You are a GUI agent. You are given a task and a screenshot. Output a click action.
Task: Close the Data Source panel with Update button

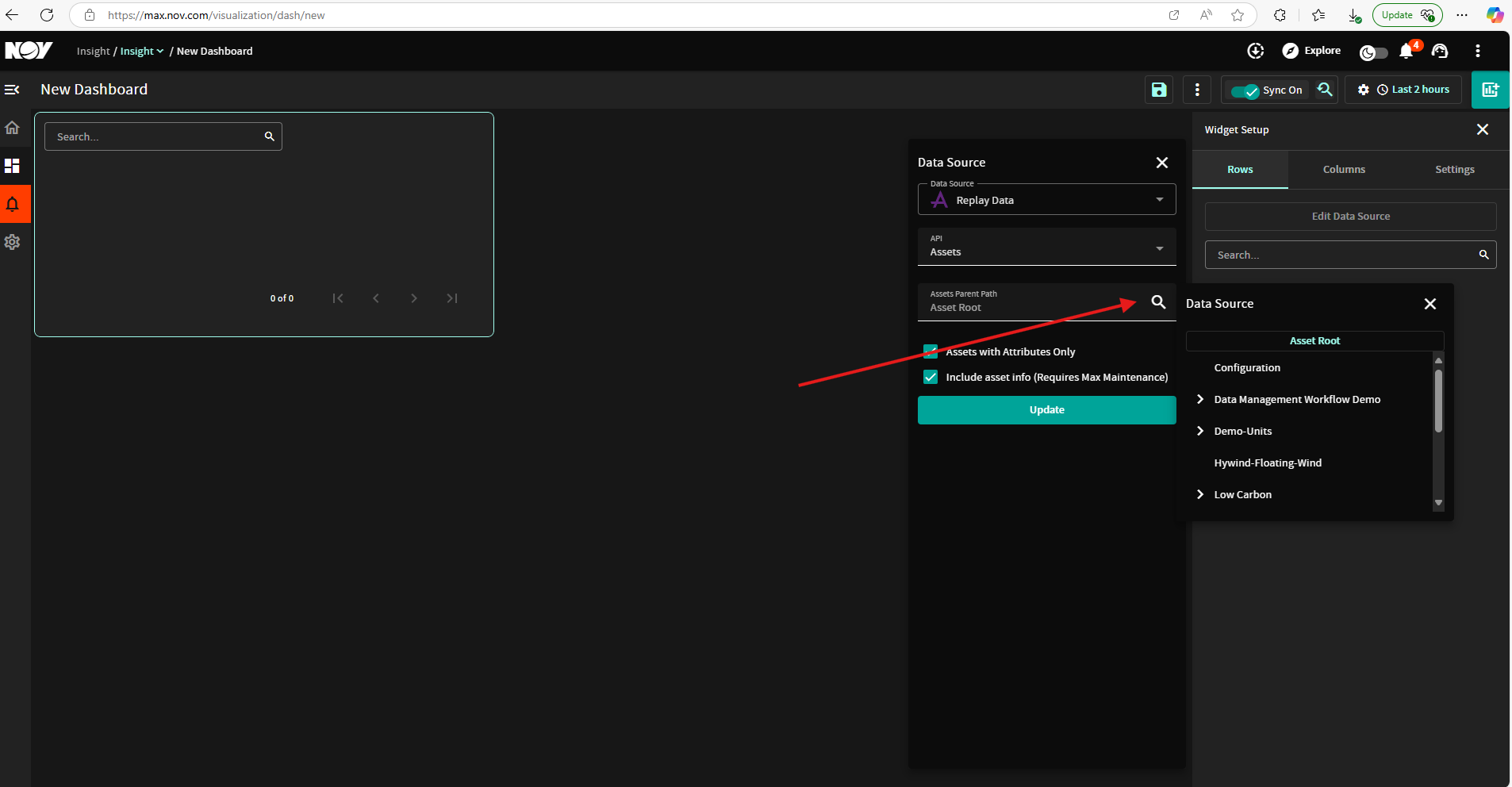point(1161,163)
